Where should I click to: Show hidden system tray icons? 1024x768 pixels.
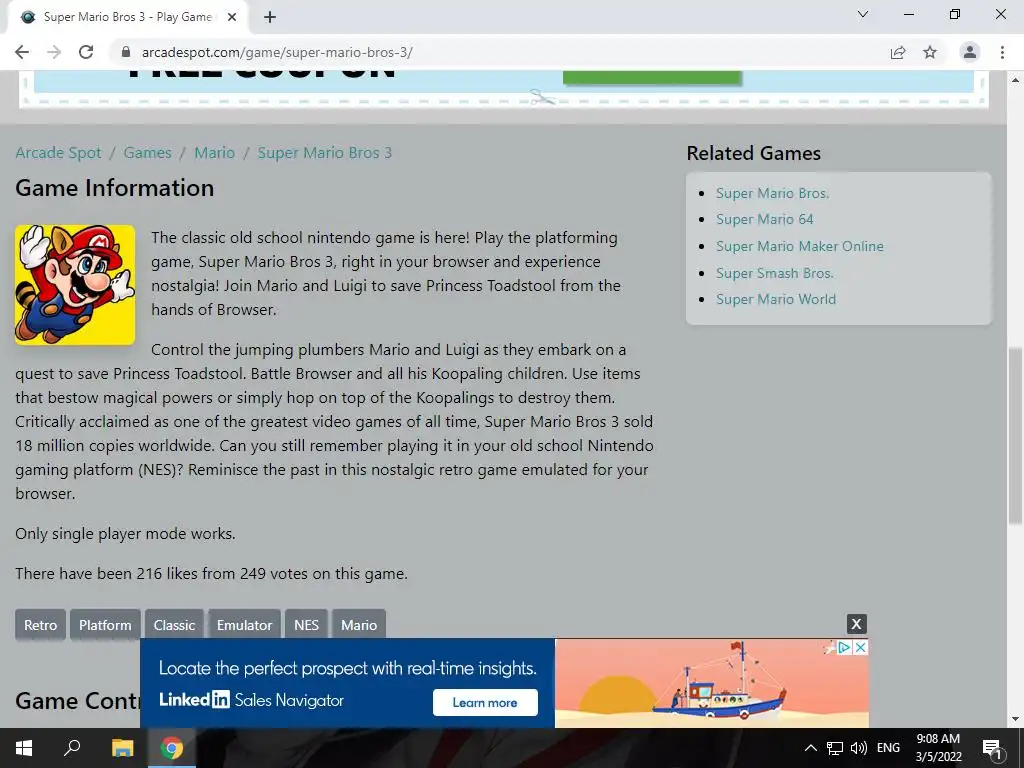[810, 748]
